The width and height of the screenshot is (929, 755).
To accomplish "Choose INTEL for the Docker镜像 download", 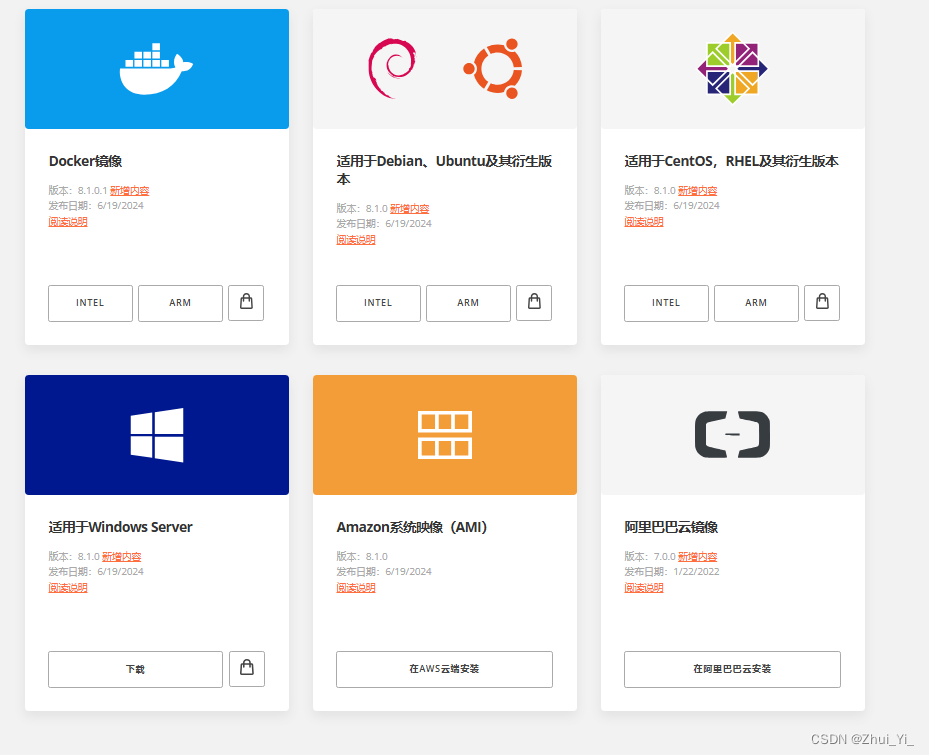I will click(x=91, y=303).
